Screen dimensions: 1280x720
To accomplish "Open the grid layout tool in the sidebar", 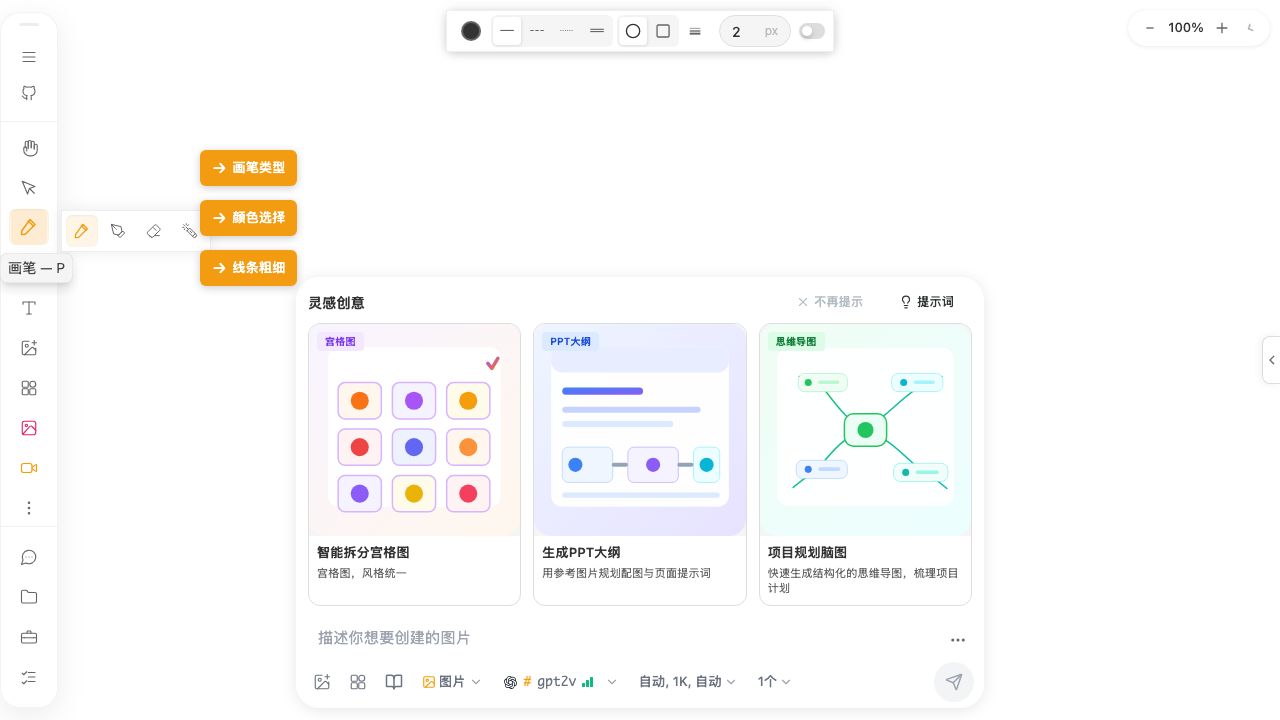I will point(29,388).
